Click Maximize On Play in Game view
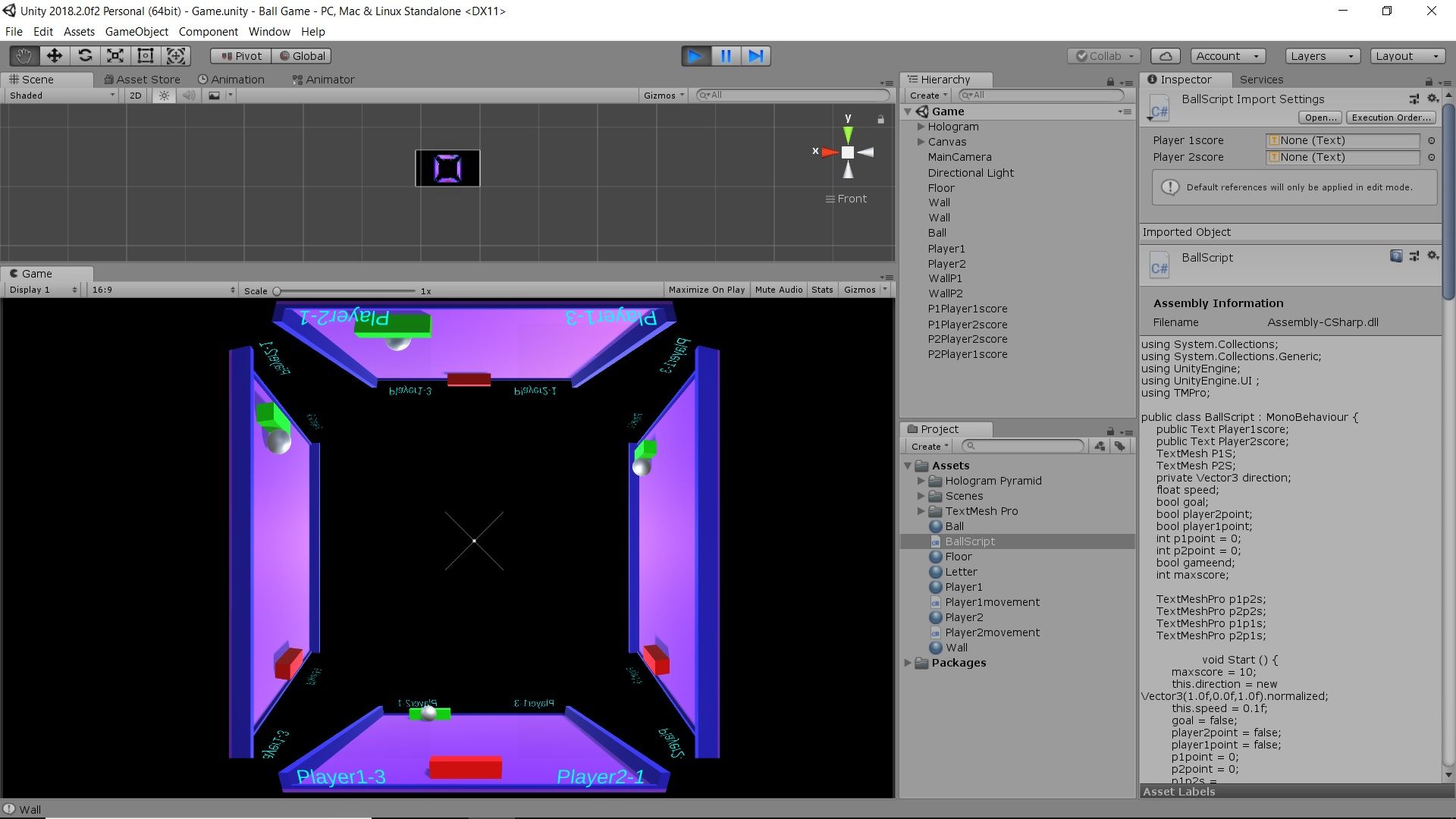This screenshot has height=819, width=1456. click(x=706, y=289)
